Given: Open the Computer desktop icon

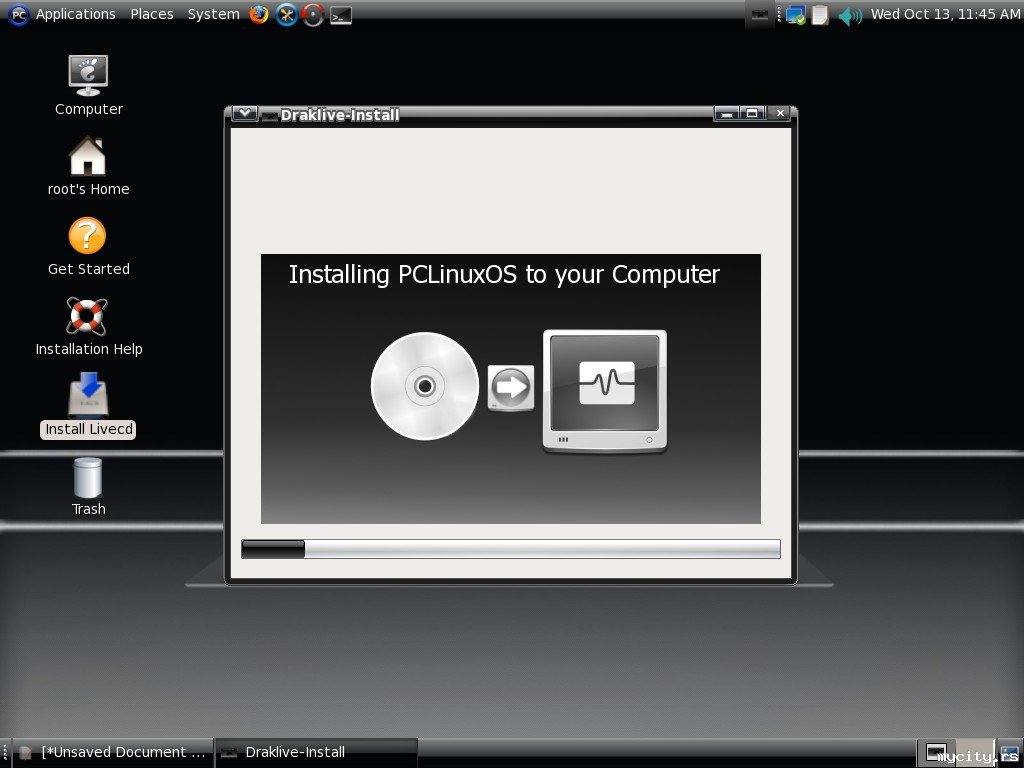Looking at the screenshot, I should (88, 75).
